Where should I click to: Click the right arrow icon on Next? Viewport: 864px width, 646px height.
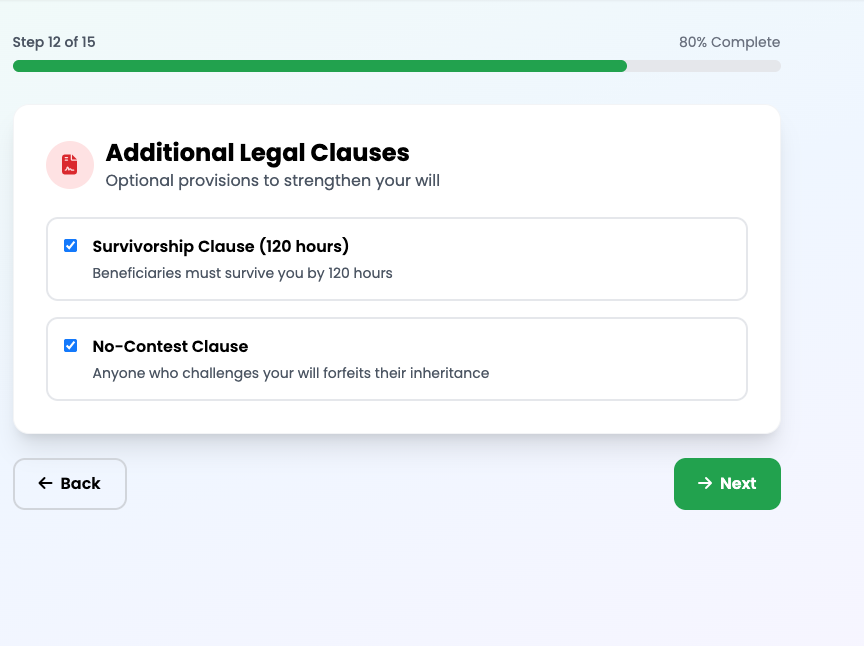(x=705, y=483)
